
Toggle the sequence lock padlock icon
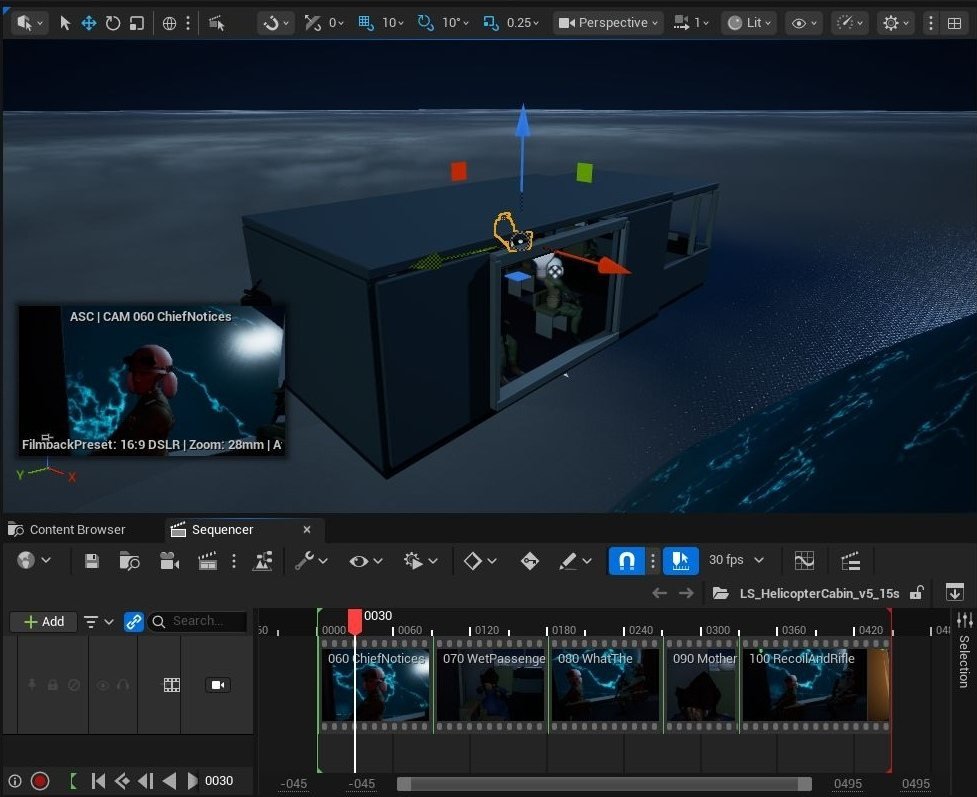(916, 593)
